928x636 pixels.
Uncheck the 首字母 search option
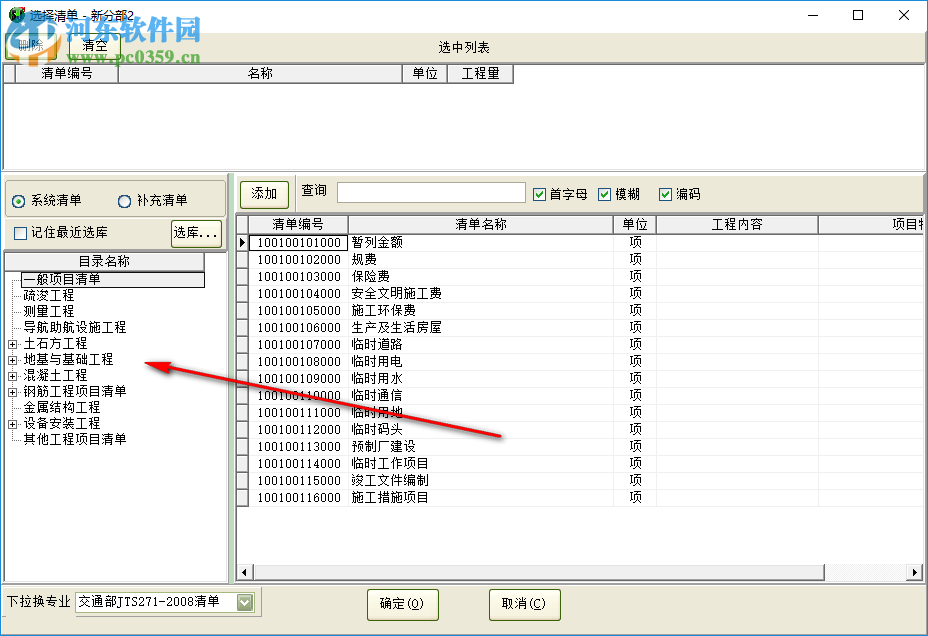(541, 193)
